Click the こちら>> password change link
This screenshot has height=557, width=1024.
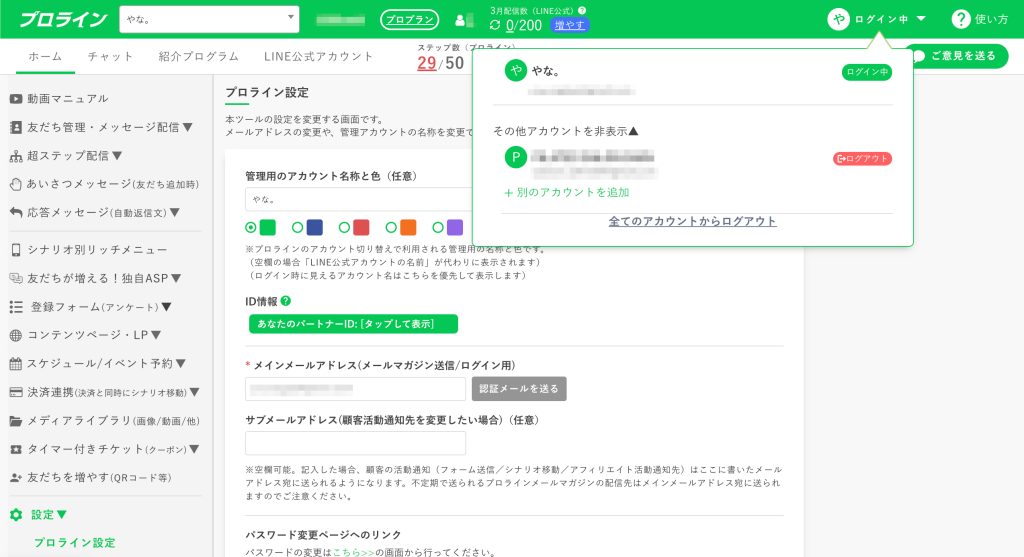(353, 552)
